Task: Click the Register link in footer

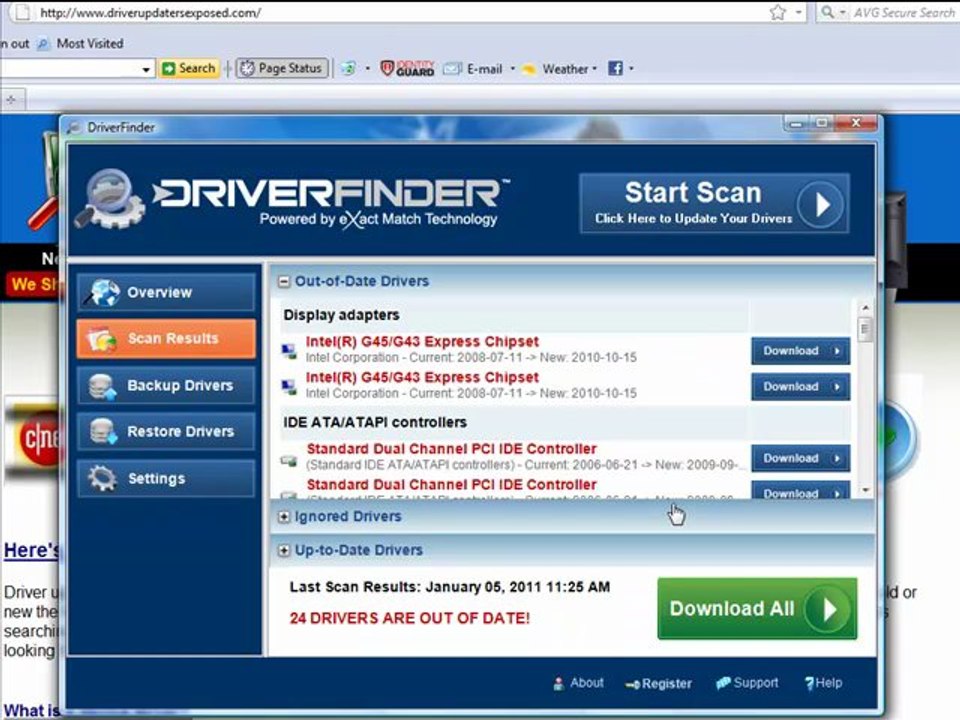Action: 666,684
